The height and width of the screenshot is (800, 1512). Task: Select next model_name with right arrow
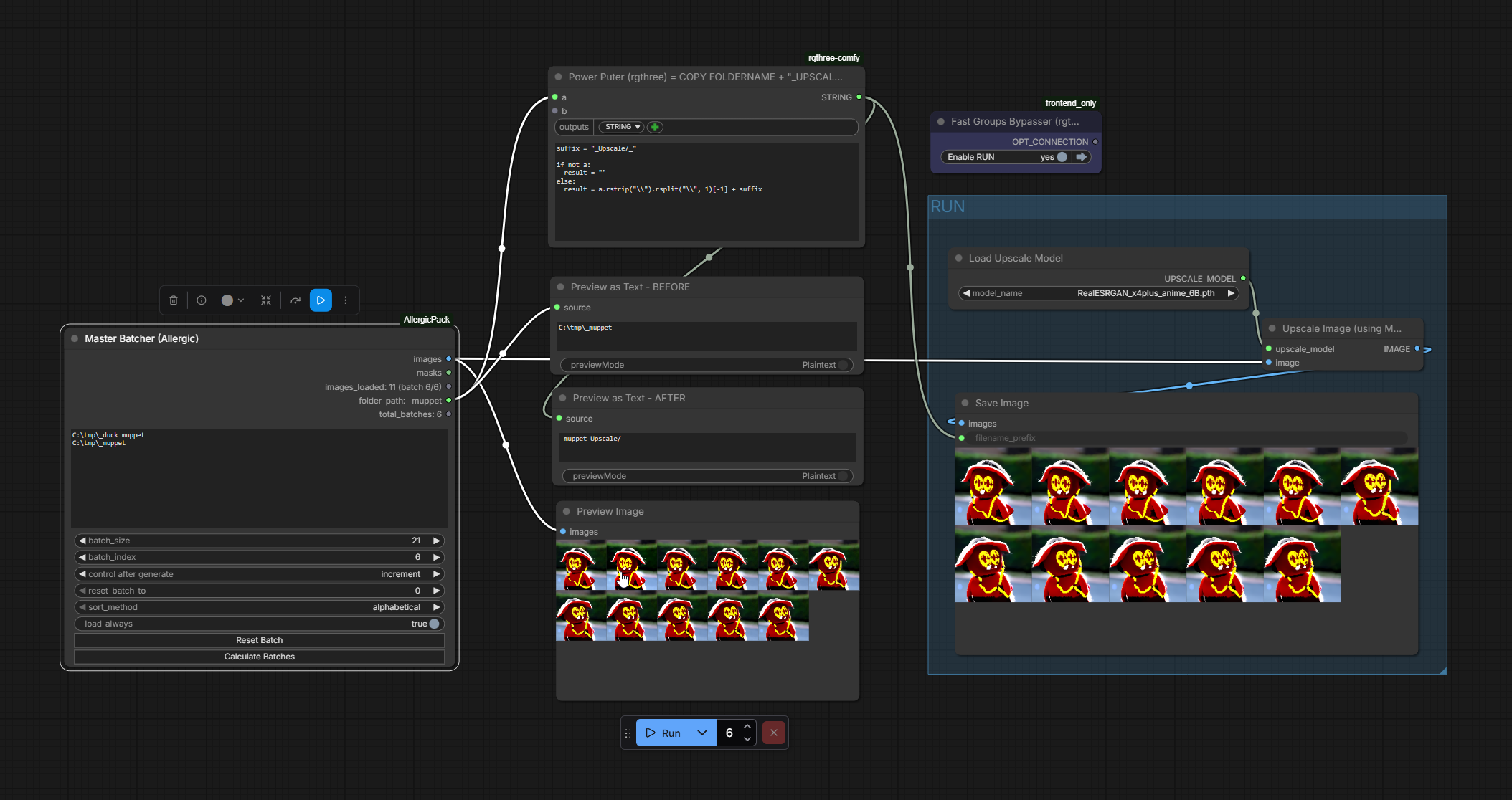[x=1231, y=293]
